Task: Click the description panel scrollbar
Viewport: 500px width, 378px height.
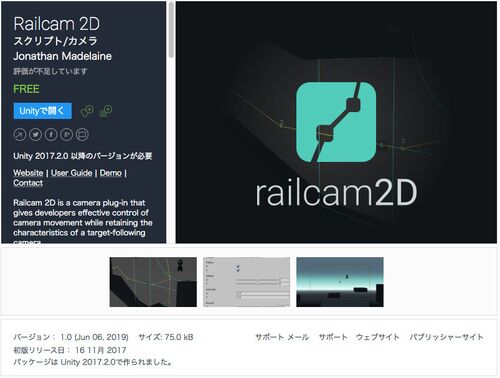Action: (171, 30)
